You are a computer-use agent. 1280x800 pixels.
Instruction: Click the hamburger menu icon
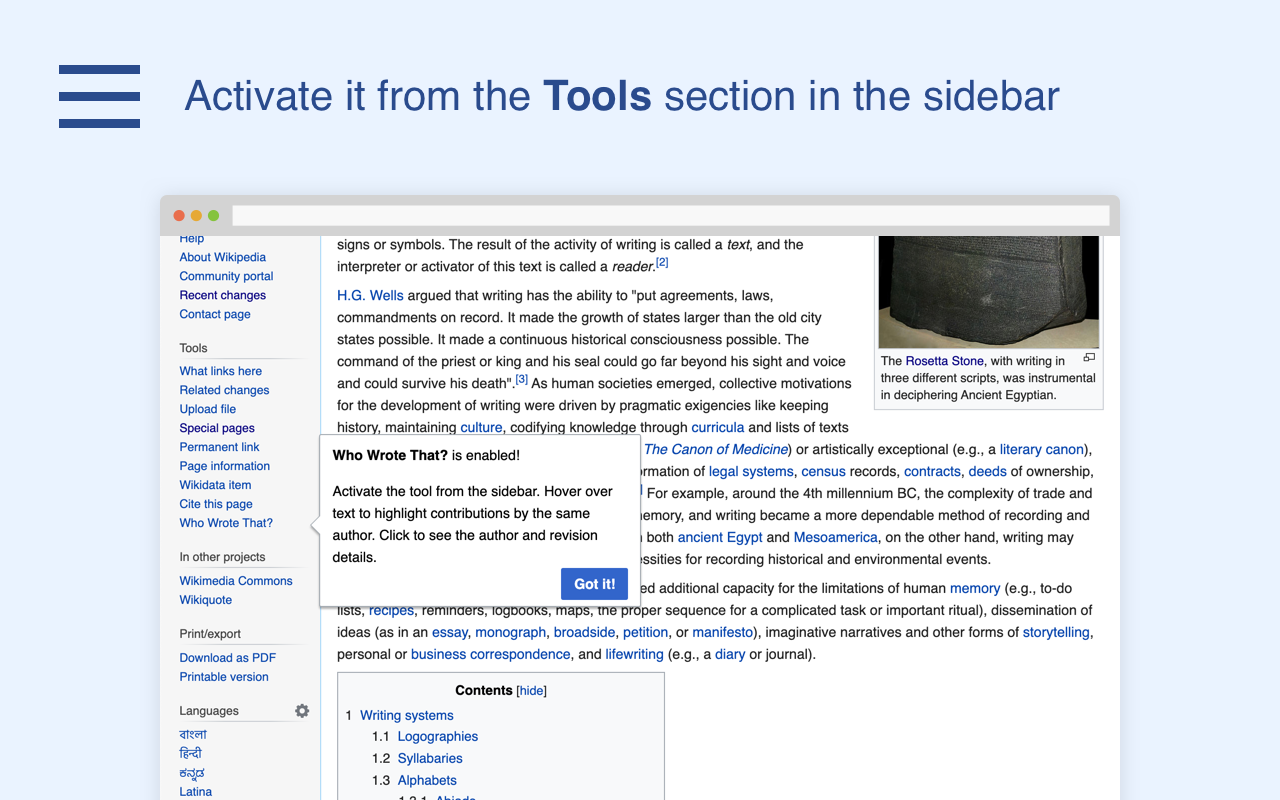point(99,96)
